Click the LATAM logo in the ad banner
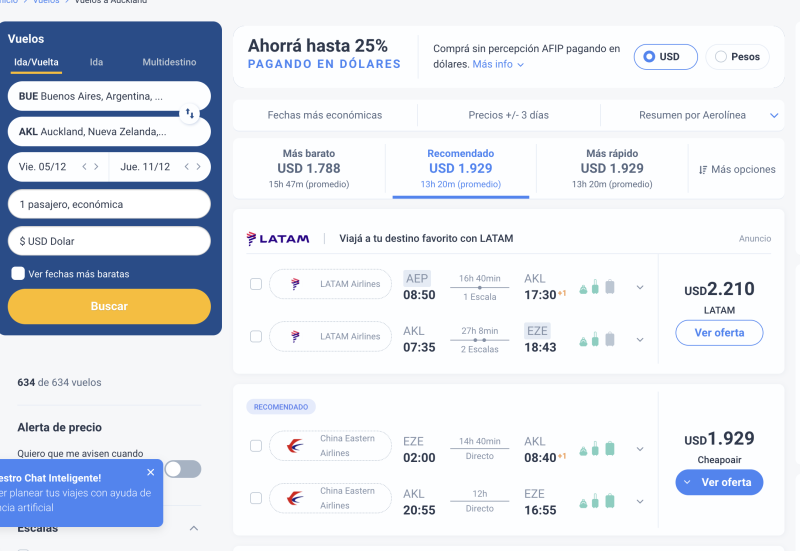The image size is (800, 551). click(x=279, y=239)
